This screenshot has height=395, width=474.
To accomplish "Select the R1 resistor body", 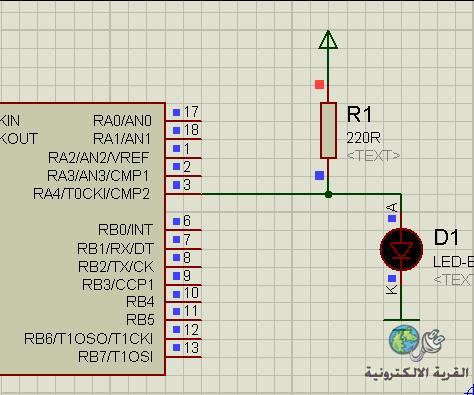I will [x=328, y=130].
